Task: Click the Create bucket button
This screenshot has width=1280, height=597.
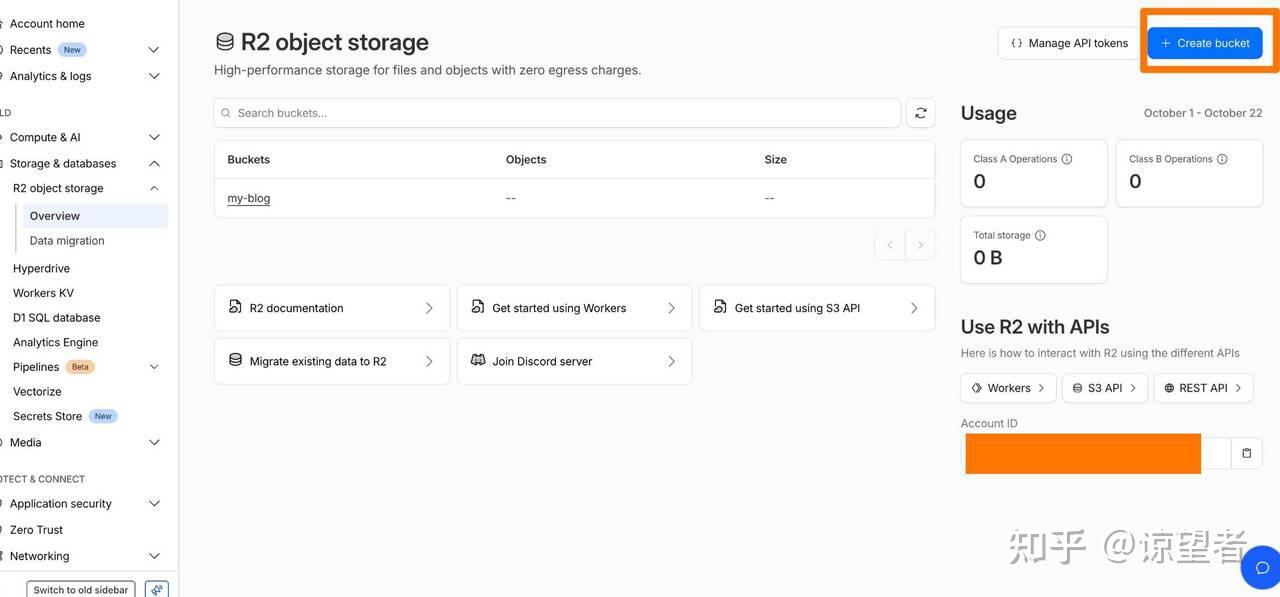Action: point(1205,41)
